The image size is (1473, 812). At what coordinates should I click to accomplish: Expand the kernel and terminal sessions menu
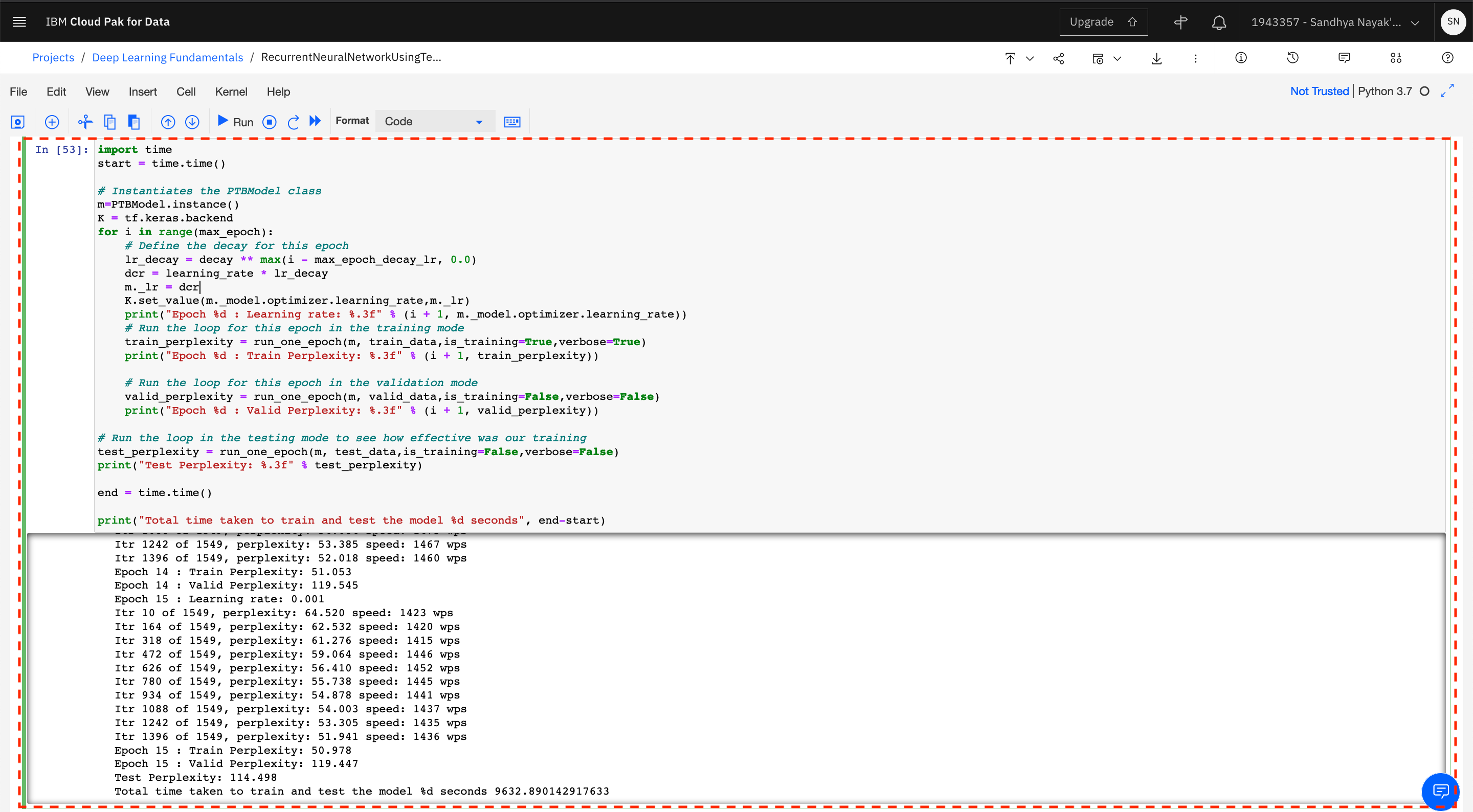[1397, 57]
